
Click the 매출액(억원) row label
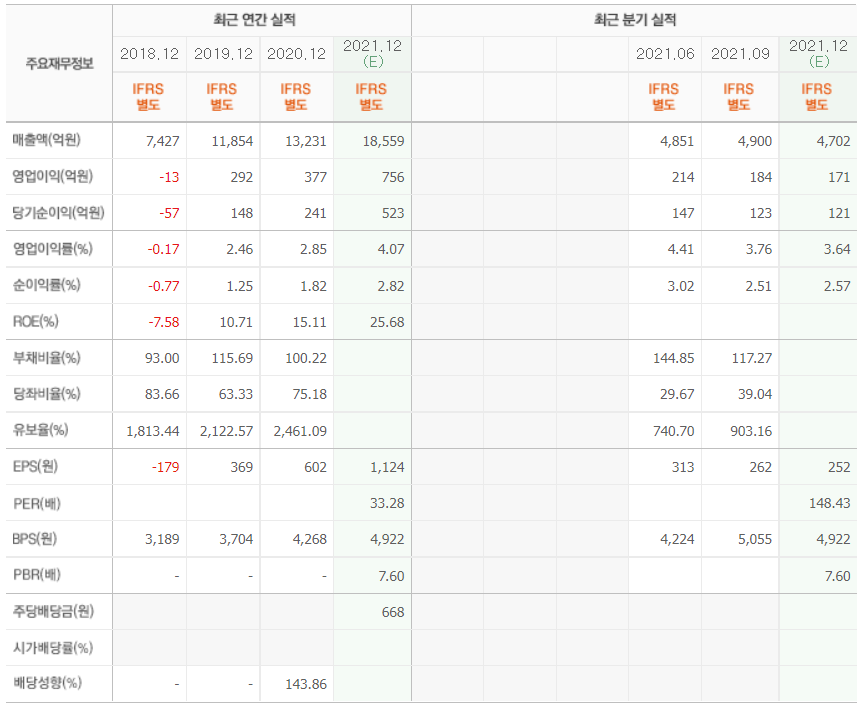[x=47, y=140]
